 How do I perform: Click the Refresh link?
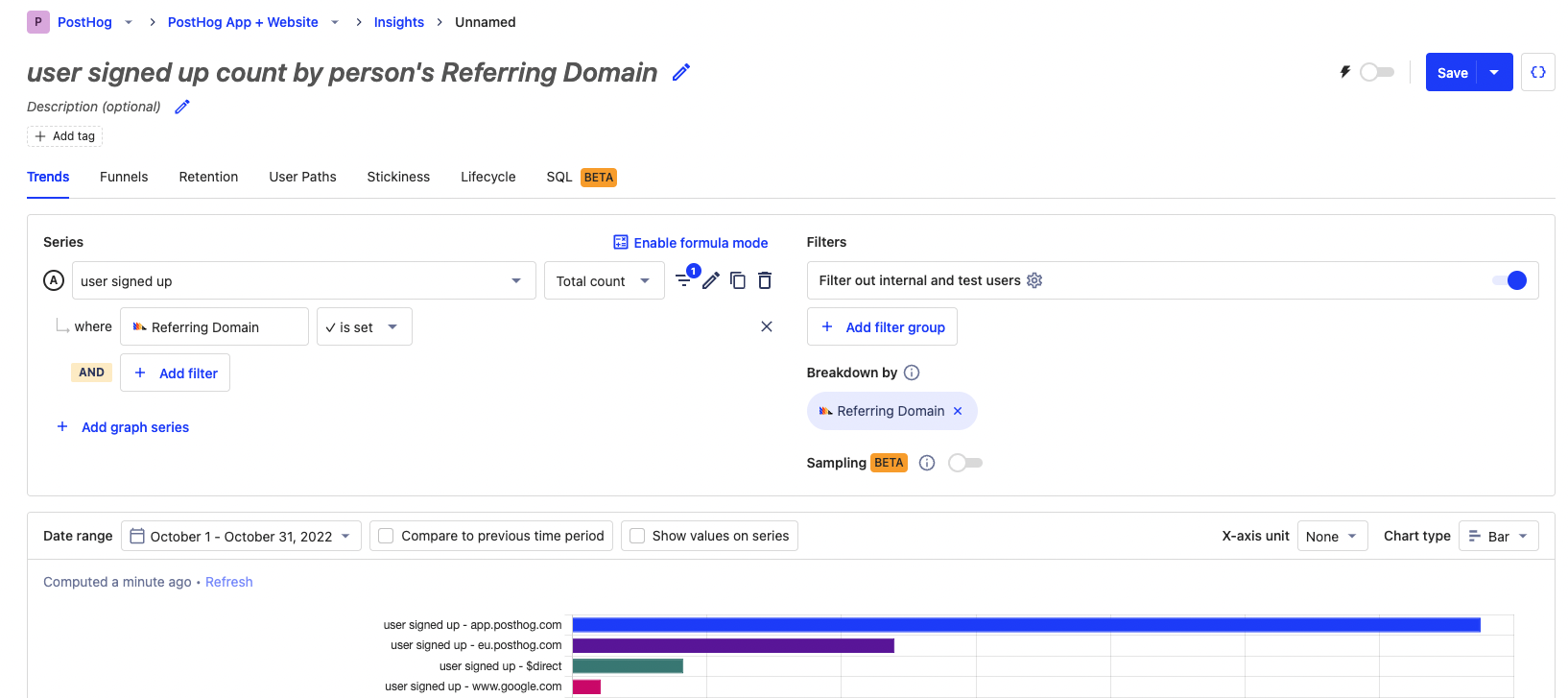point(229,582)
